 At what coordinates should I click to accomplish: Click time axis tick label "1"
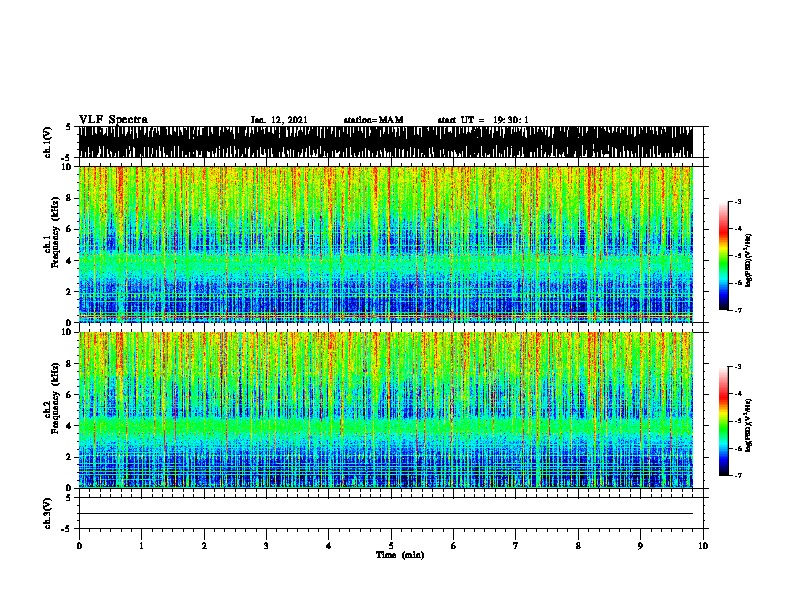[x=141, y=545]
